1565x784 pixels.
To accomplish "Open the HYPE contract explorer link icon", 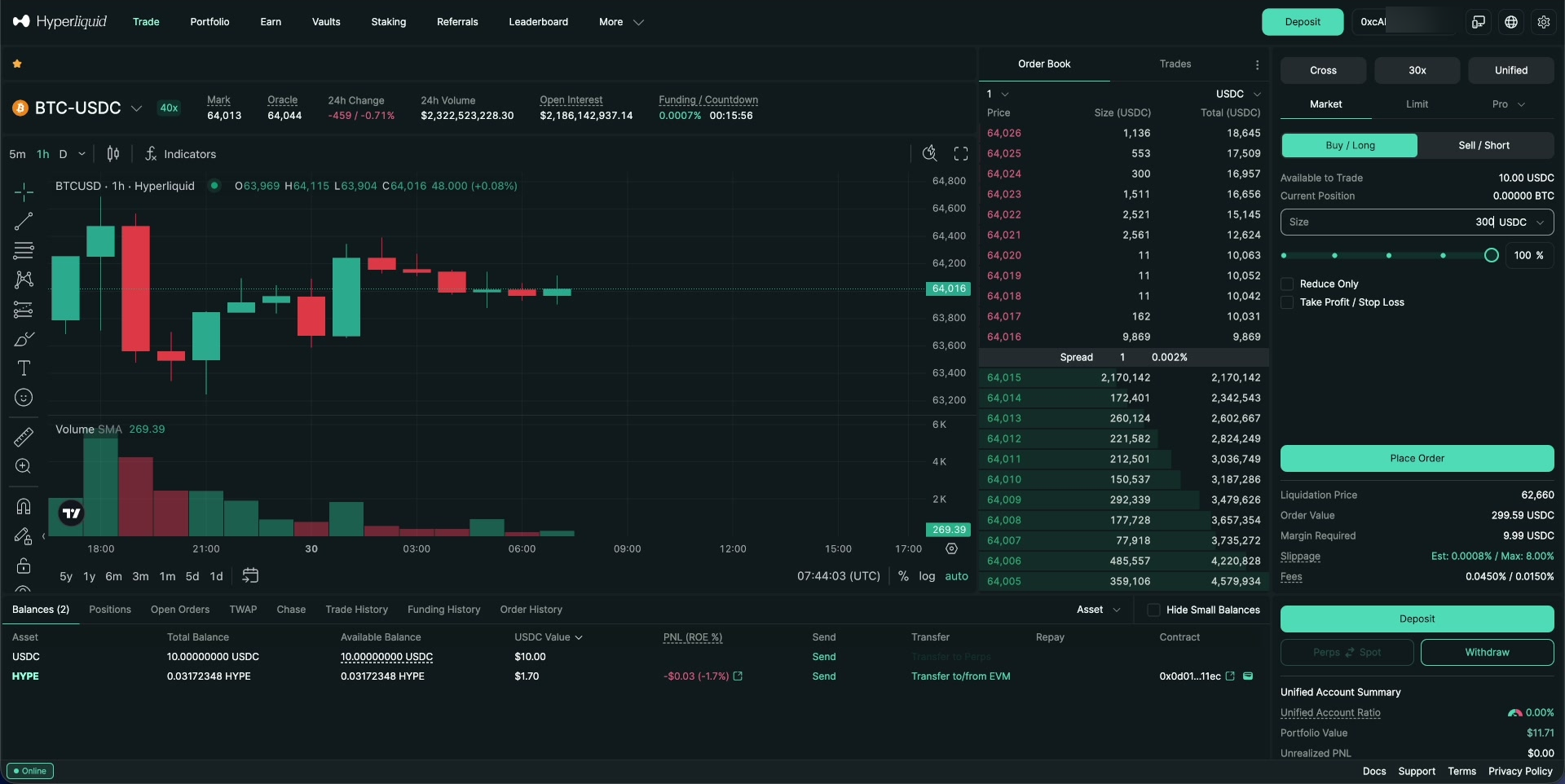I will point(1231,676).
